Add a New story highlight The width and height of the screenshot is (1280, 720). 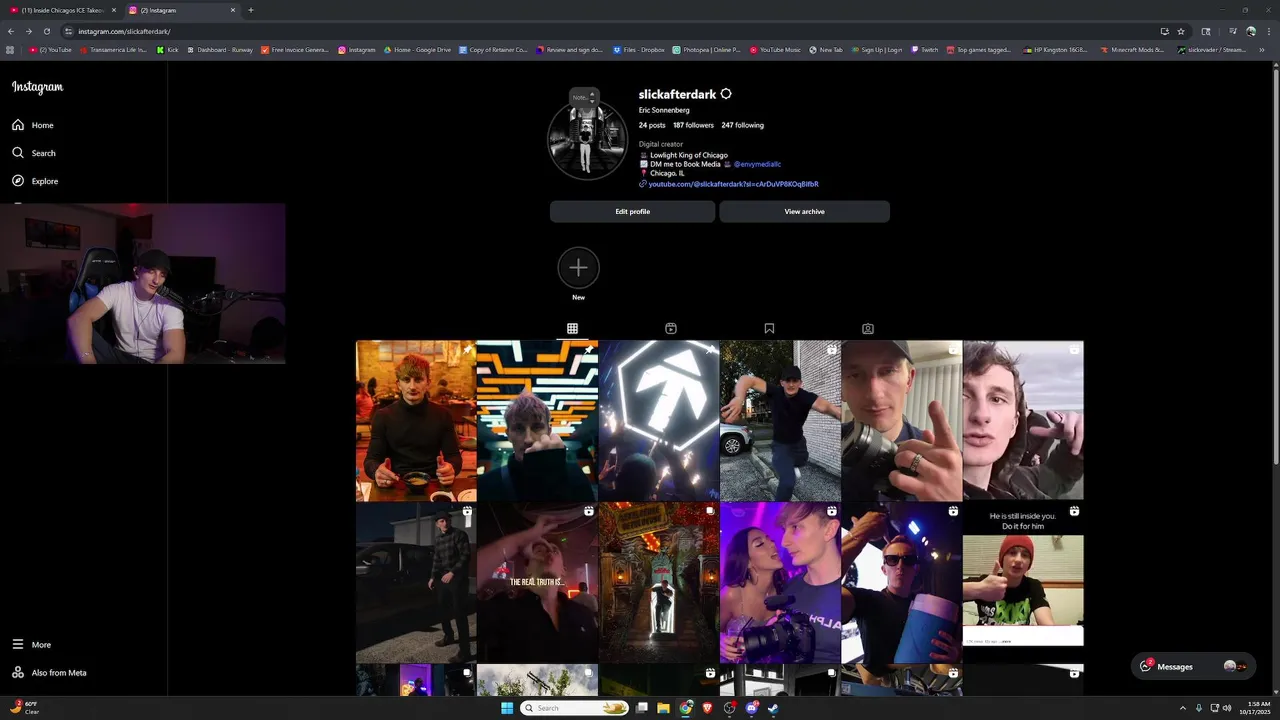tap(578, 268)
